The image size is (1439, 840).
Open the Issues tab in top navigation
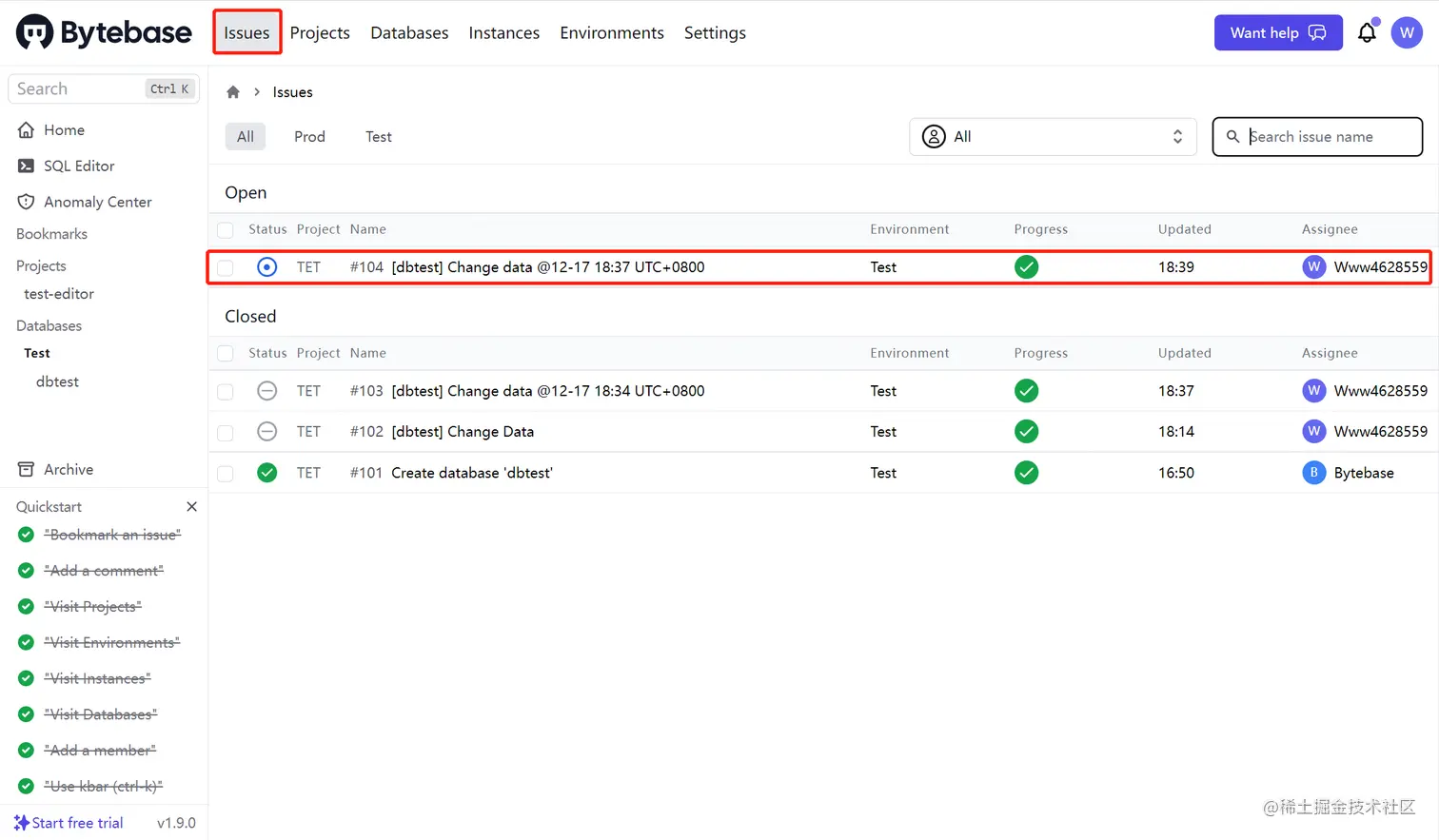246,32
